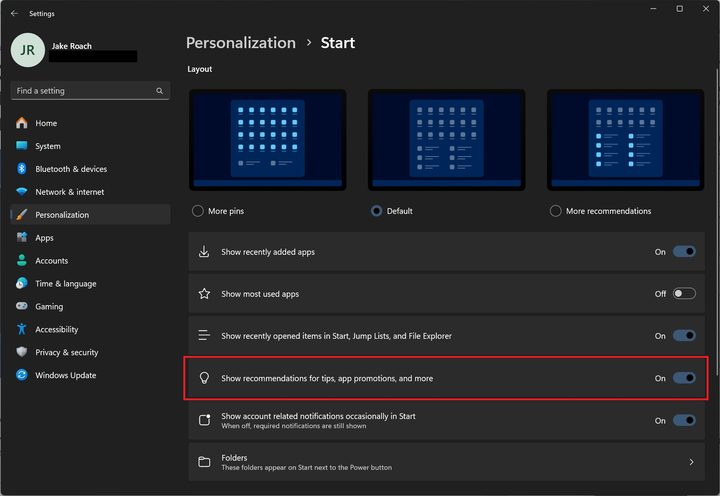Click the Accessibility figure icon
Screen dimensions: 720x496
coord(22,329)
